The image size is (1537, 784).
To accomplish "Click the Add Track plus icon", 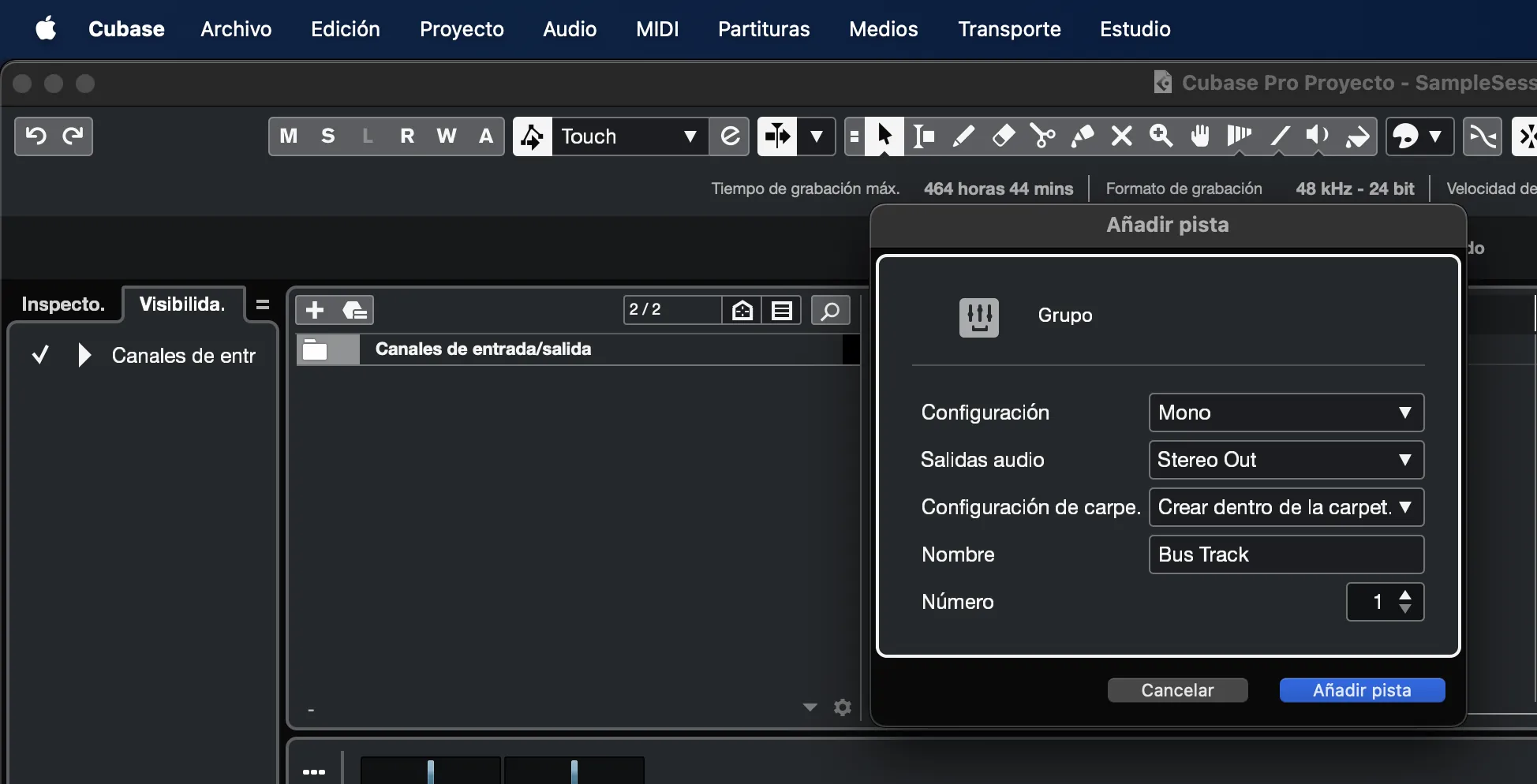I will tap(315, 310).
